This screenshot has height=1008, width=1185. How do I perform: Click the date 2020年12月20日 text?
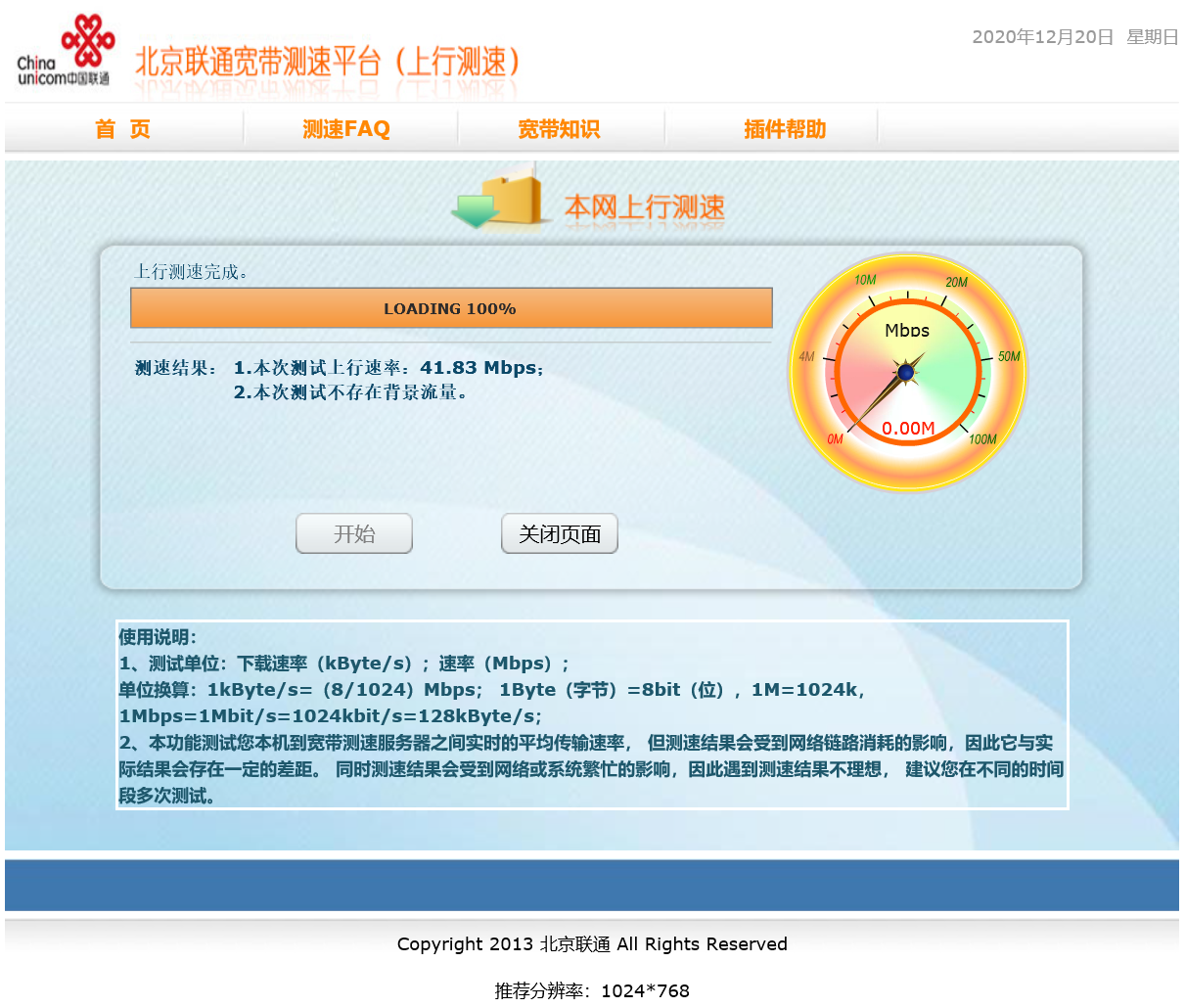1042,37
